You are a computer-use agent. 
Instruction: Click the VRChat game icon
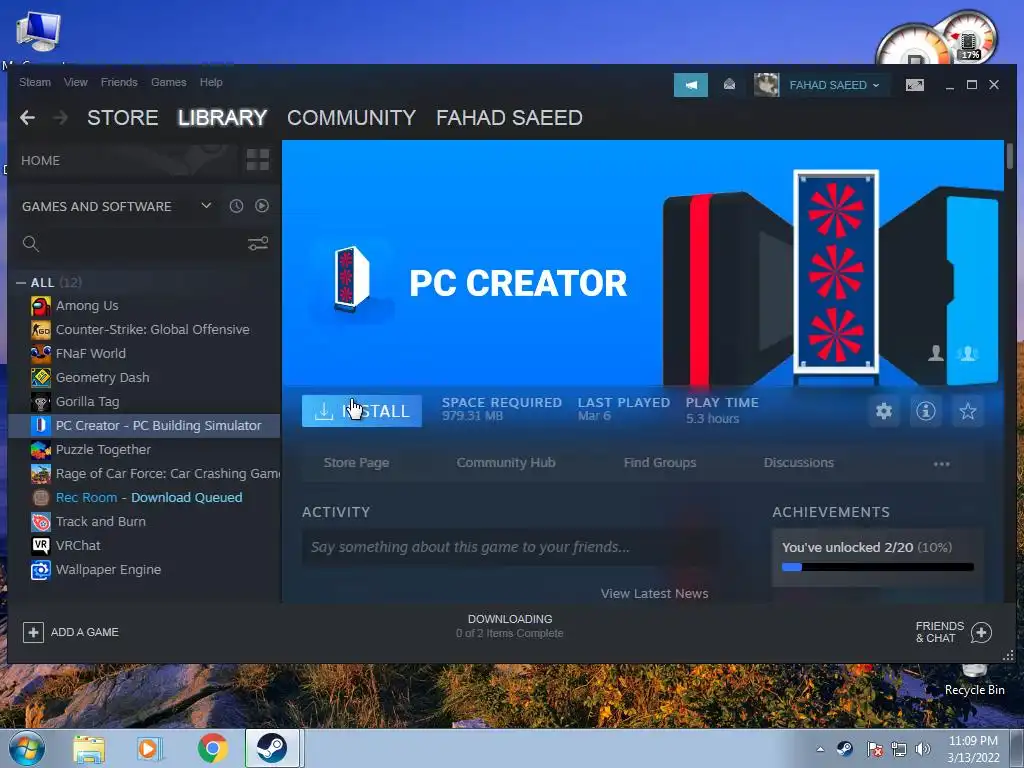(x=40, y=545)
